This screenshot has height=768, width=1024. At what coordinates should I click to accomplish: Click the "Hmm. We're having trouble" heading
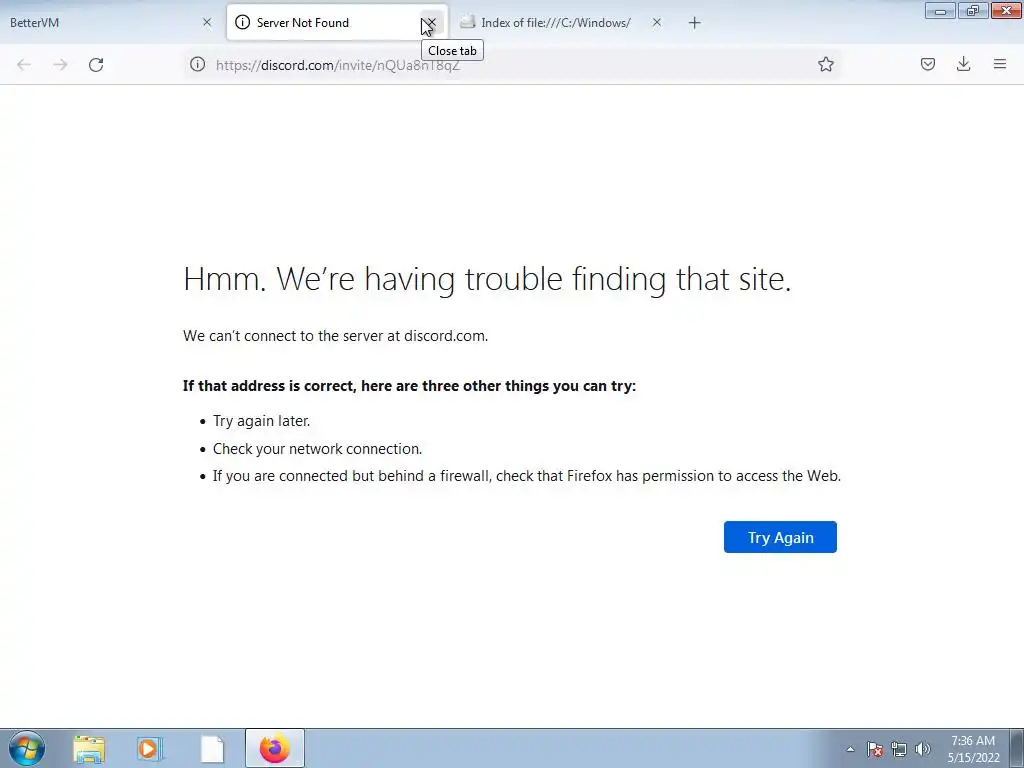tap(487, 279)
